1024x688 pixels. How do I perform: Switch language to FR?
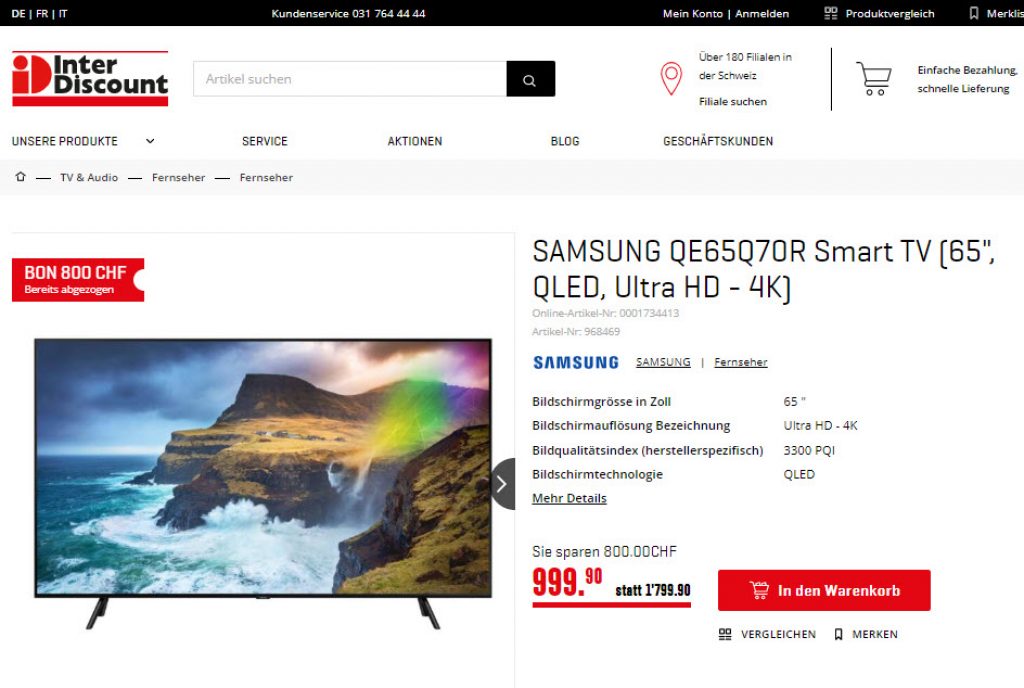(42, 13)
